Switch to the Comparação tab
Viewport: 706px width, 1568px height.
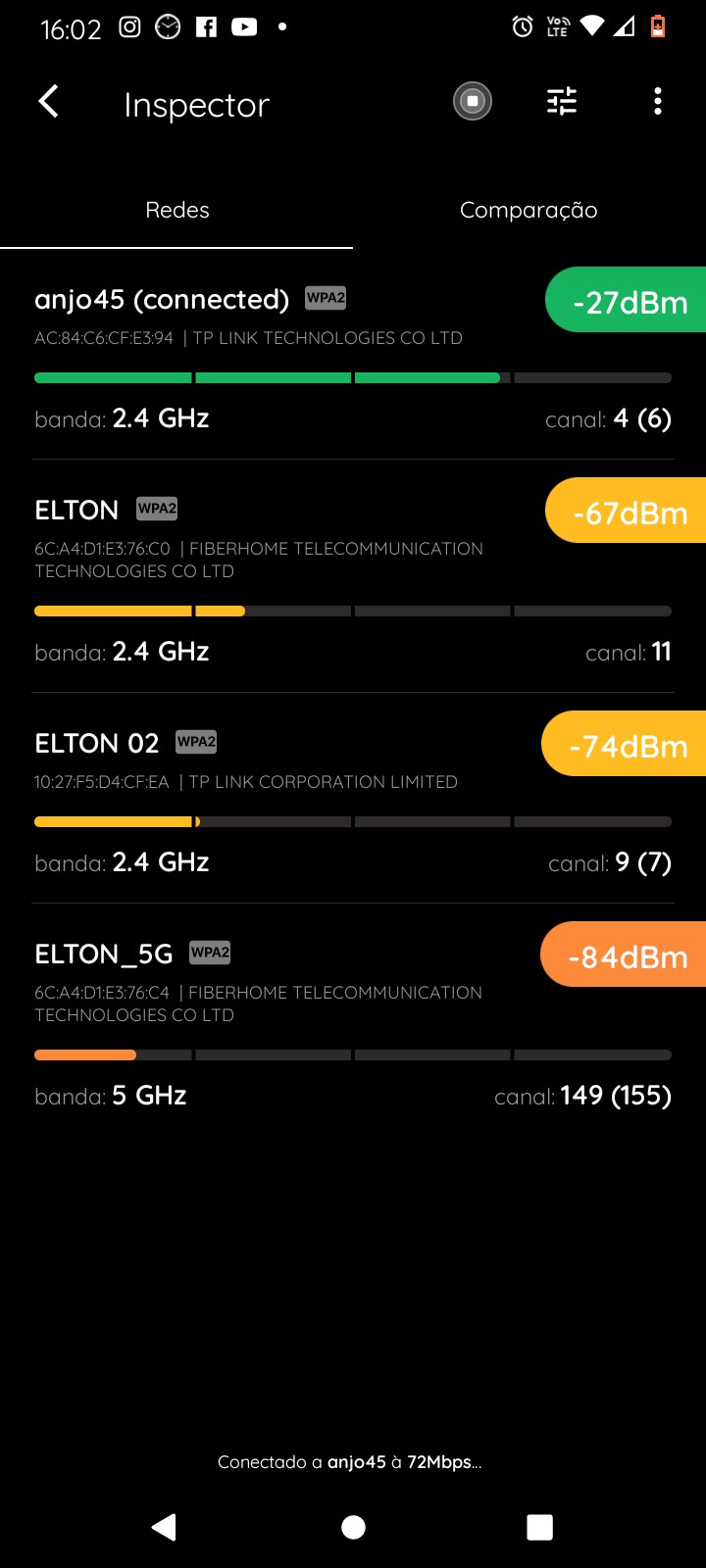click(529, 210)
